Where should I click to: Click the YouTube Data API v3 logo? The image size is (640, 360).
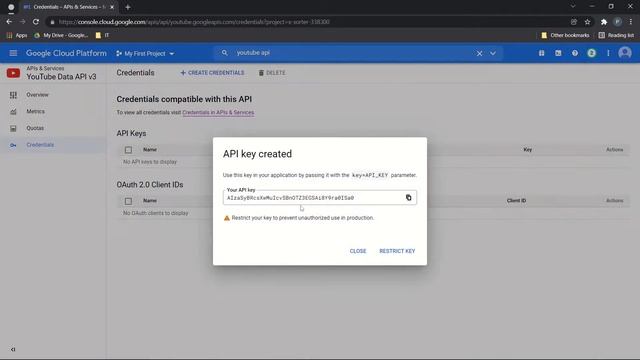[x=13, y=73]
